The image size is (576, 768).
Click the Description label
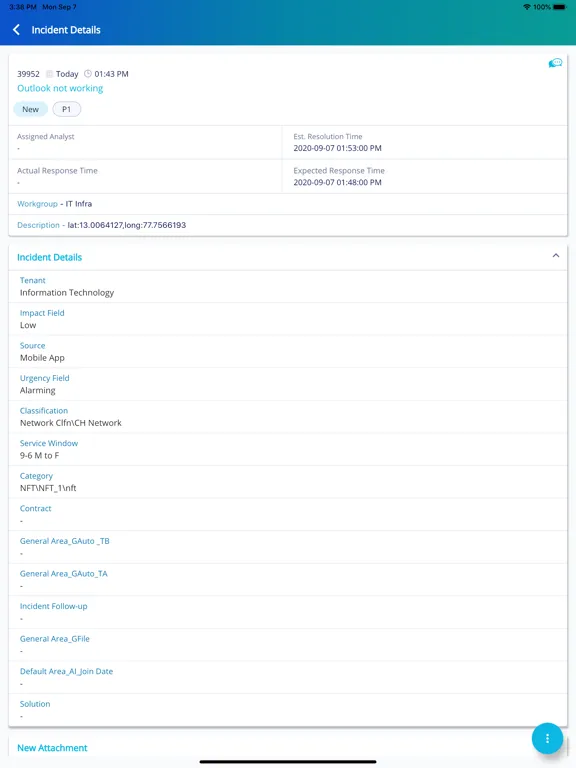click(38, 225)
